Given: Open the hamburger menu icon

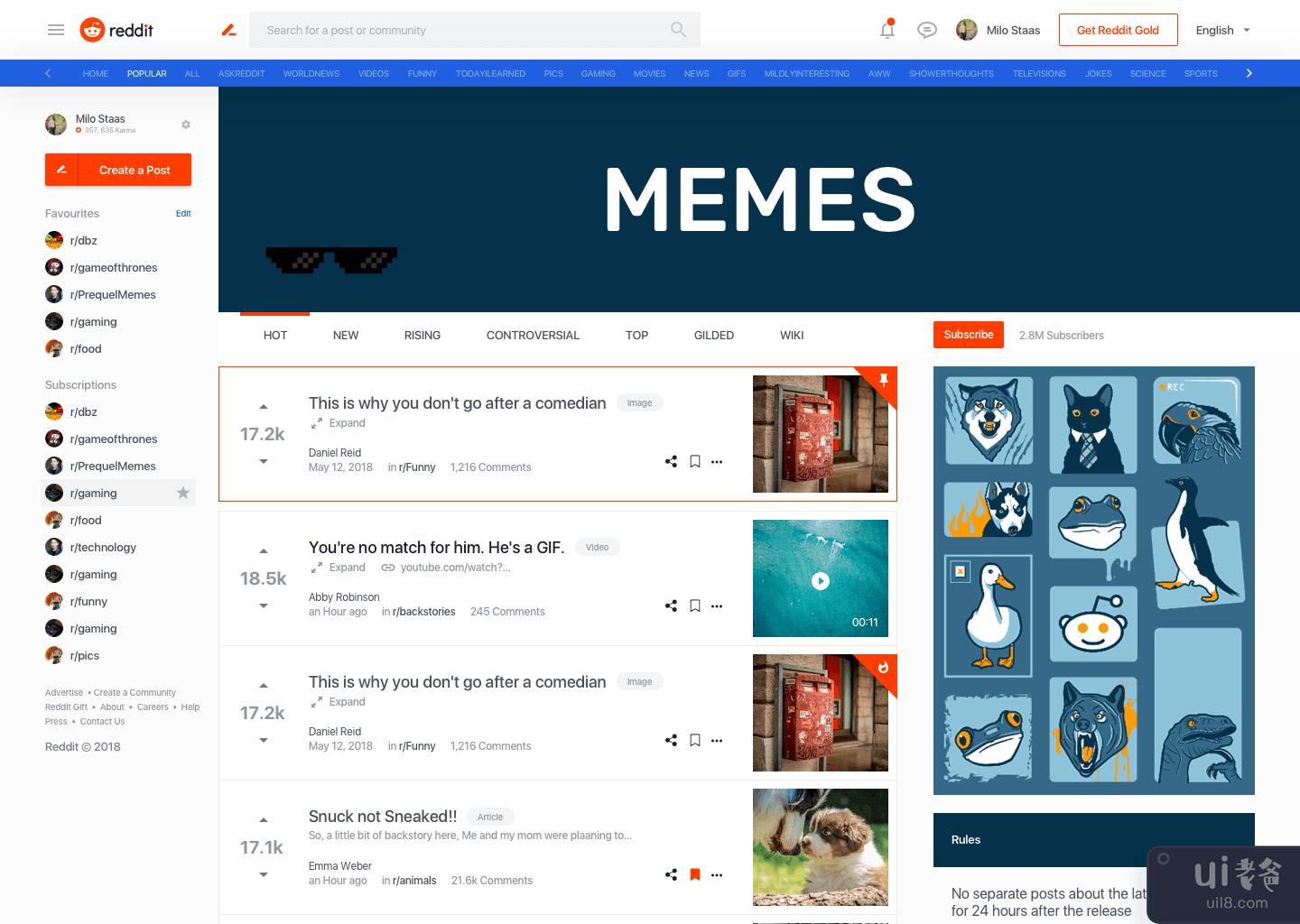Looking at the screenshot, I should pos(56,30).
